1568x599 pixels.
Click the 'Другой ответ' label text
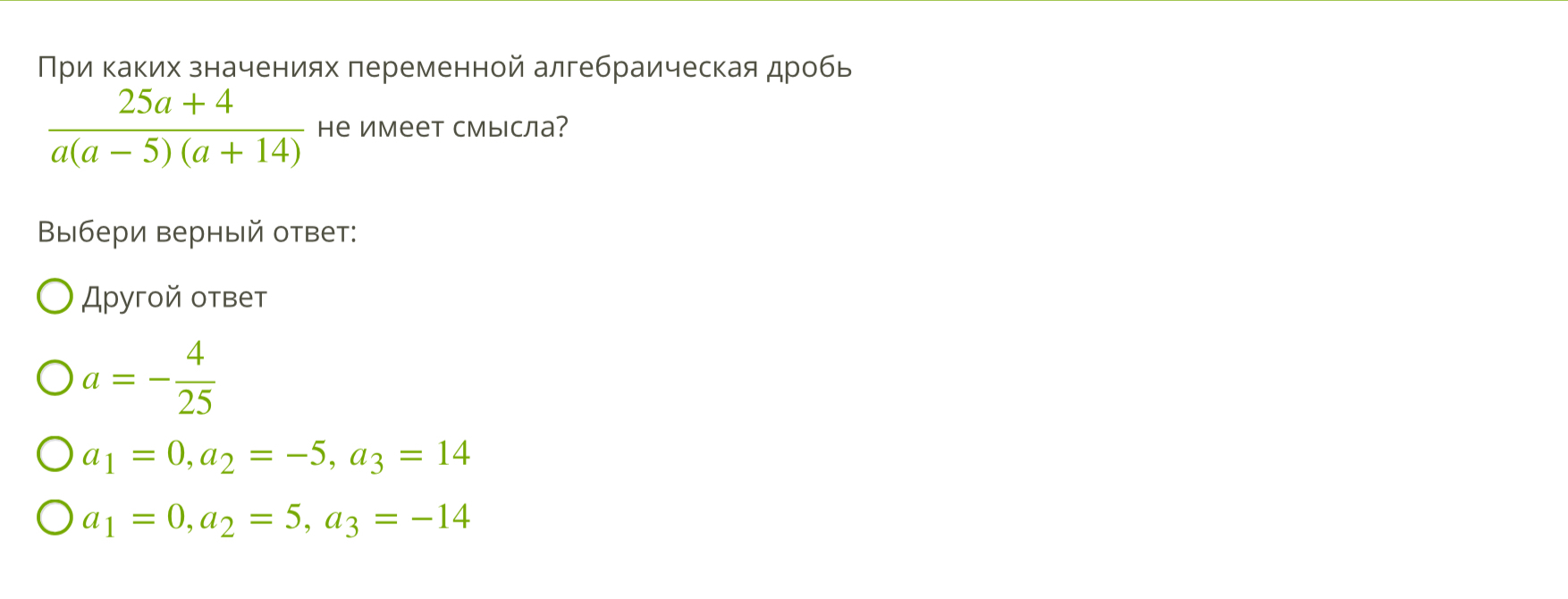174,298
